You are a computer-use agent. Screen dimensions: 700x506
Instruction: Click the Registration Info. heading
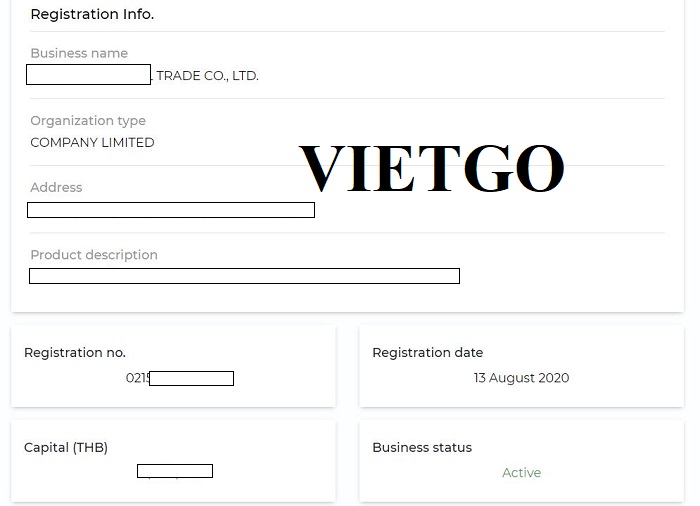pyautogui.click(x=92, y=15)
